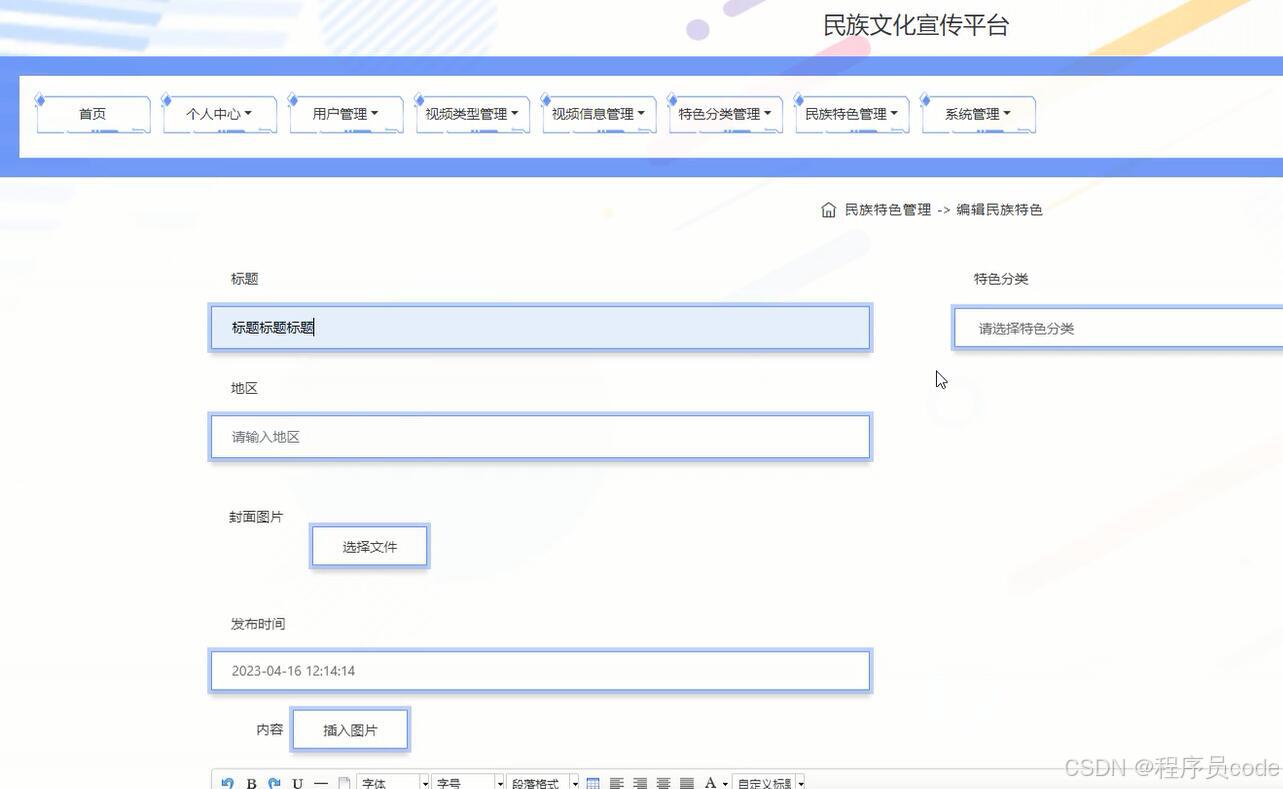Screen dimensions: 1283x789
Task: Click the home breadcrumb icon
Action: [x=828, y=209]
